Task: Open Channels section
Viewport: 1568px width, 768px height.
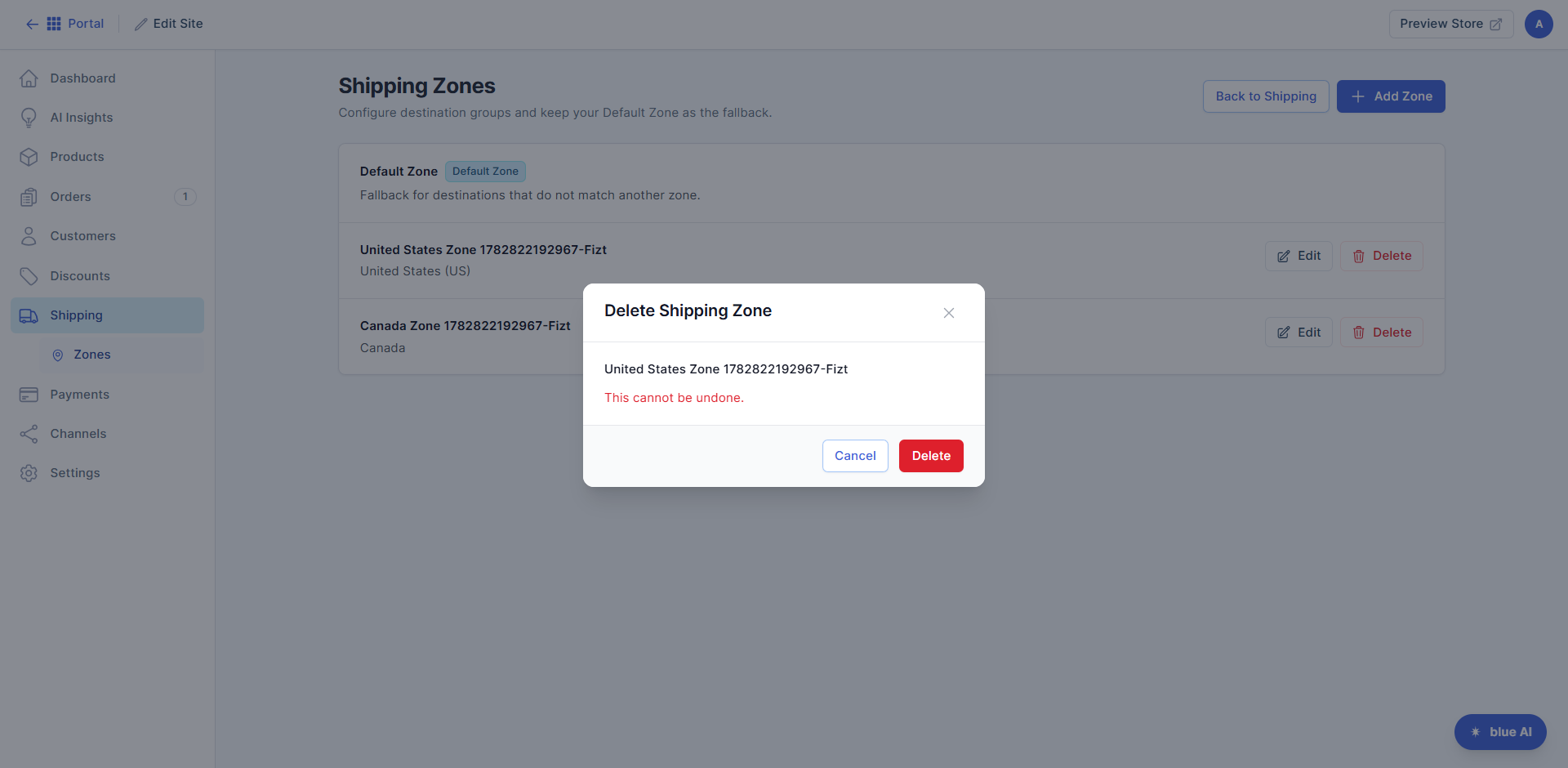Action: 107,434
